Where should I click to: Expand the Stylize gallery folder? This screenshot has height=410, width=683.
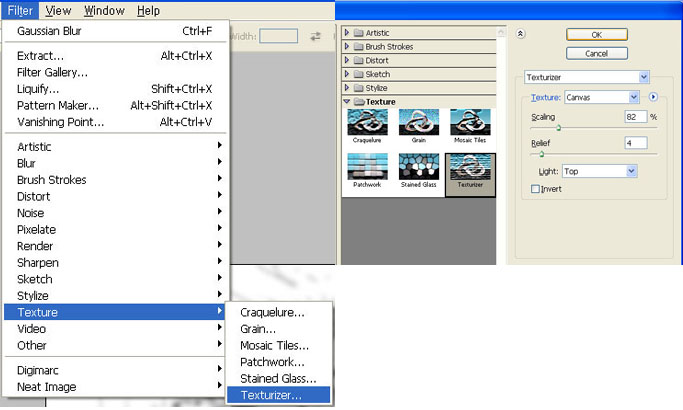[x=347, y=88]
